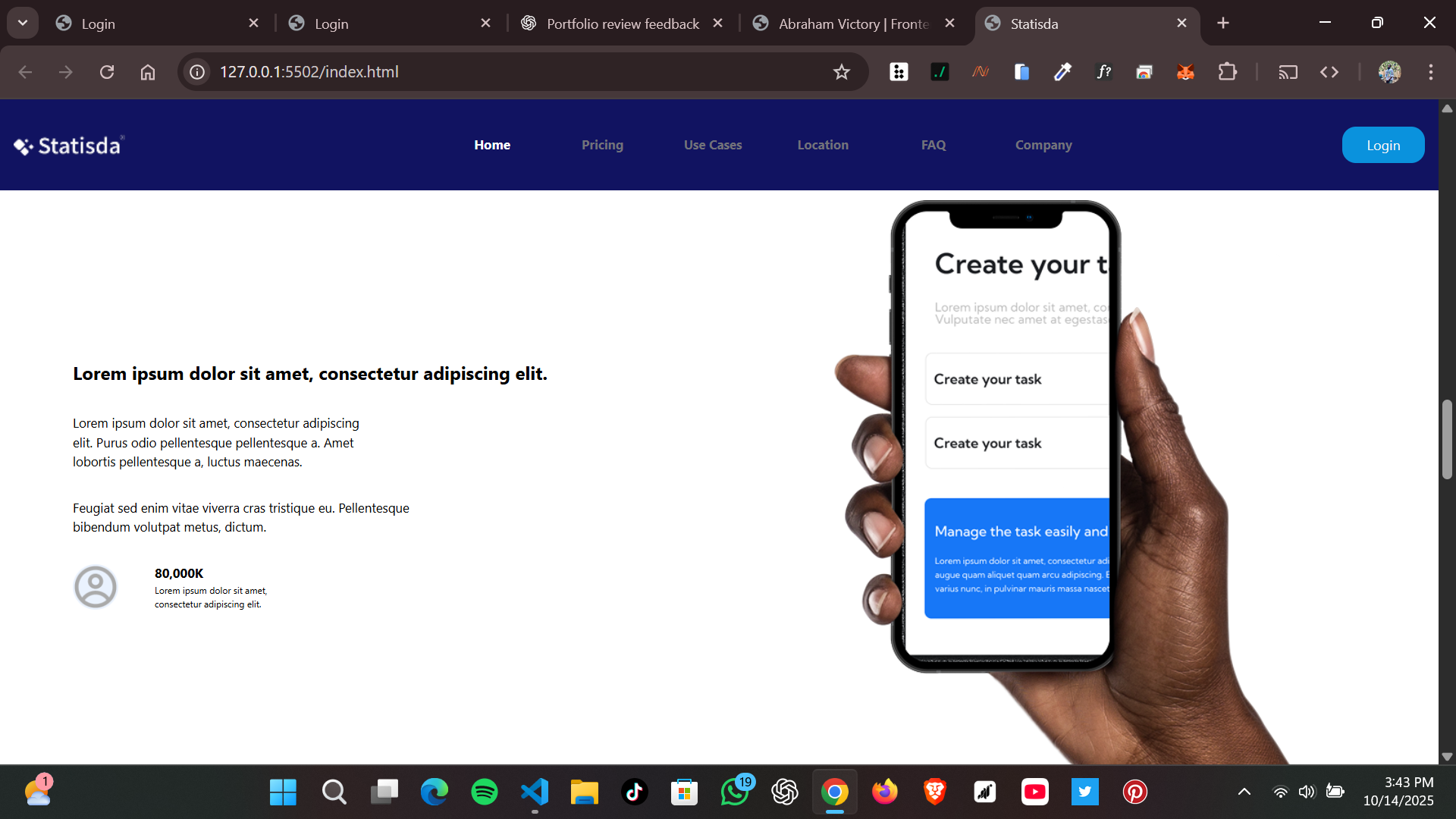Click the blue Login button
The height and width of the screenshot is (819, 1456).
click(x=1383, y=145)
